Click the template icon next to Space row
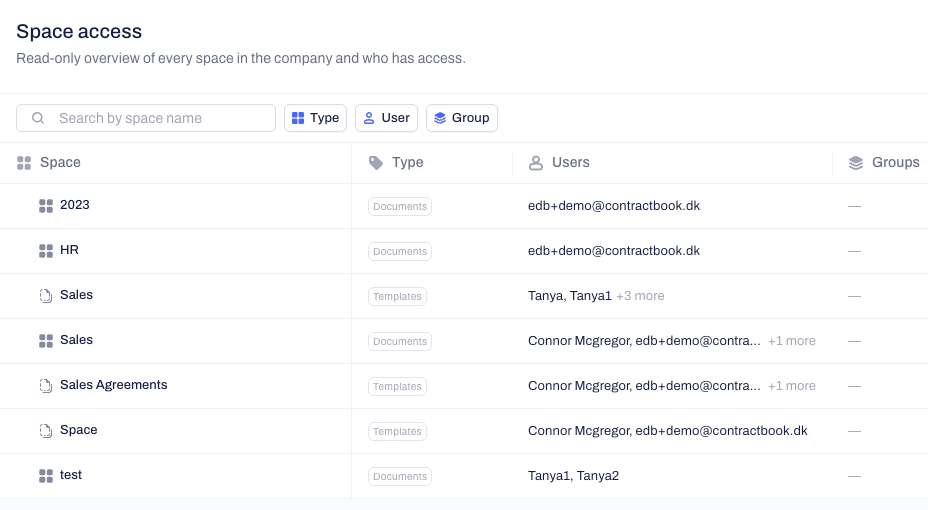This screenshot has width=928, height=510. click(46, 431)
